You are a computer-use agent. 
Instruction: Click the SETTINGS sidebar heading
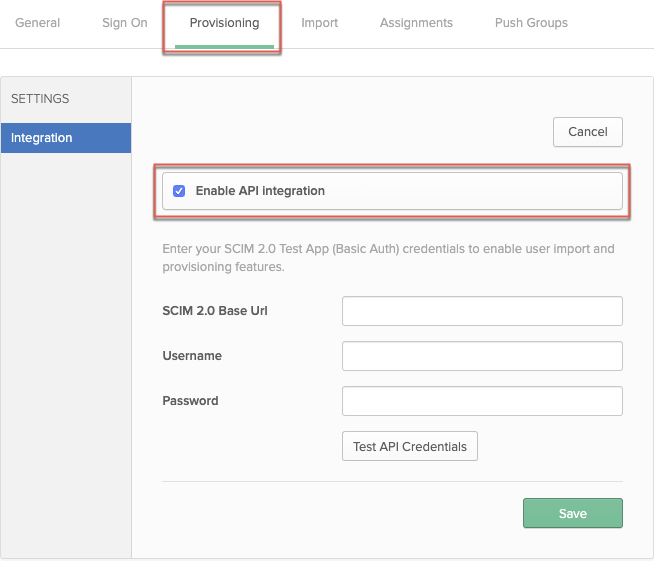(40, 99)
